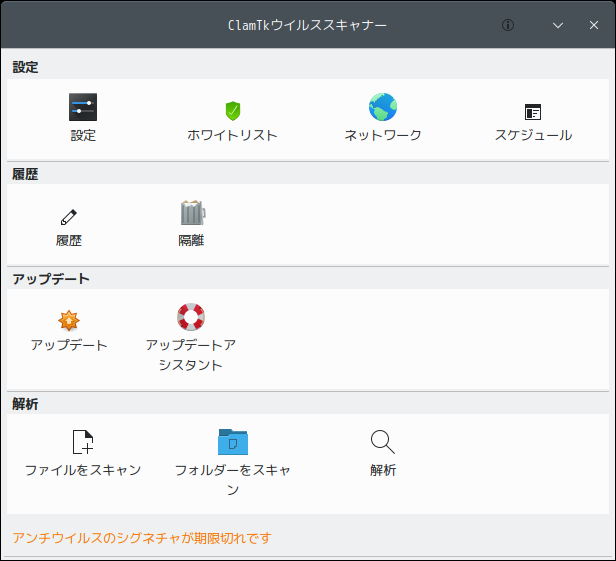The height and width of the screenshot is (561, 616).
Task: Click the info button in title bar
Action: (x=508, y=25)
